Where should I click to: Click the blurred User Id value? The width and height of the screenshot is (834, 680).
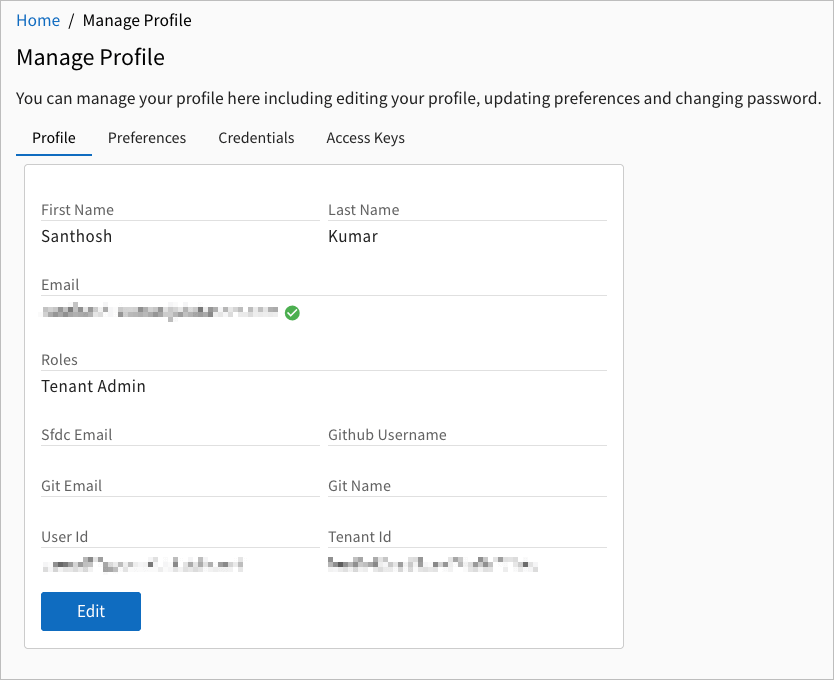point(142,565)
